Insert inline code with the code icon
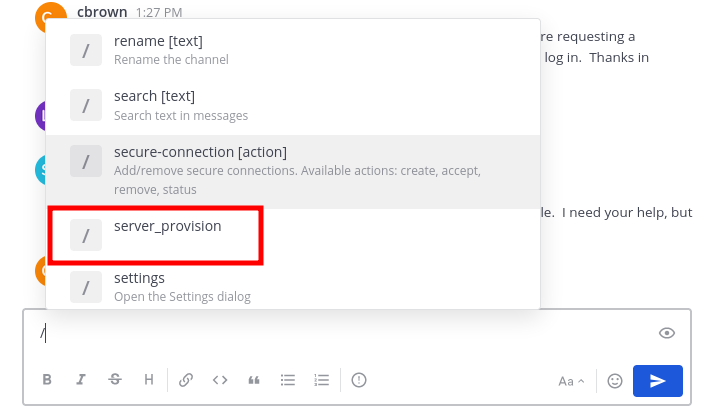Screen dimensions: 705x416 tap(220, 380)
